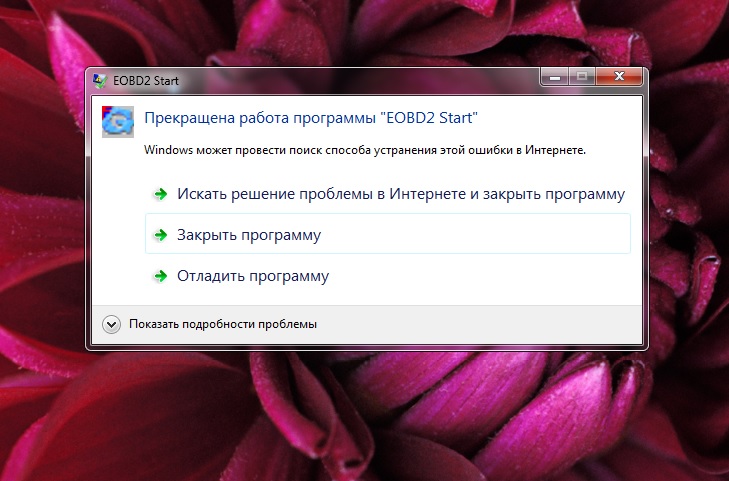Click the disabled maximize button of the dialog
Screen dimensions: 729x481
[x=582, y=77]
